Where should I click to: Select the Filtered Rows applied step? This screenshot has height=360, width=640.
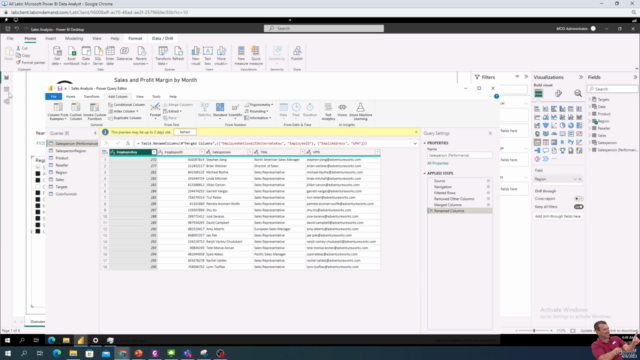(x=444, y=193)
